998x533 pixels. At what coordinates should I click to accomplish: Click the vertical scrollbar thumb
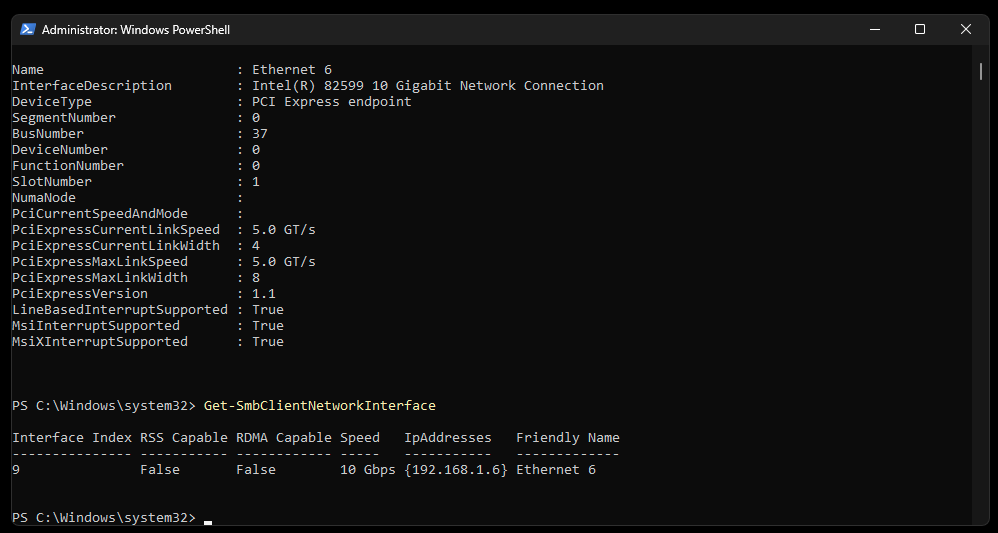pos(981,70)
